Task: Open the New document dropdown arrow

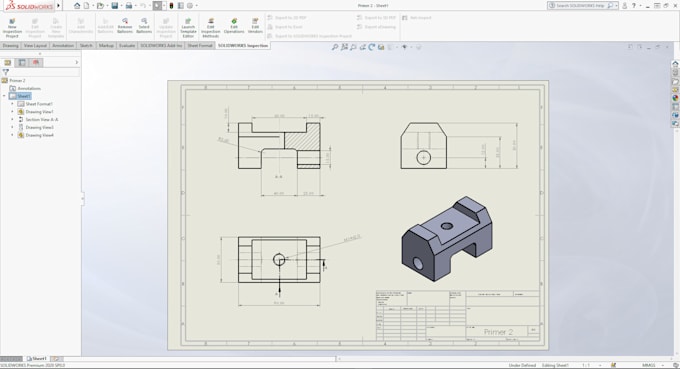Action: point(93,6)
